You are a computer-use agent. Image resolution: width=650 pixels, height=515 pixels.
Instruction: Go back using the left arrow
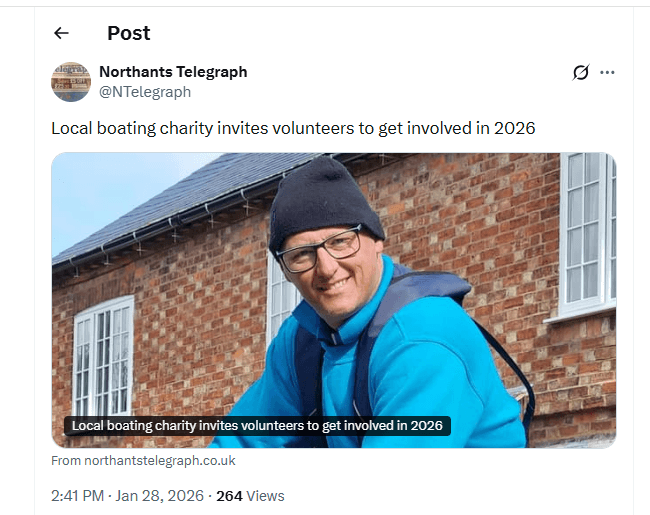pos(61,33)
